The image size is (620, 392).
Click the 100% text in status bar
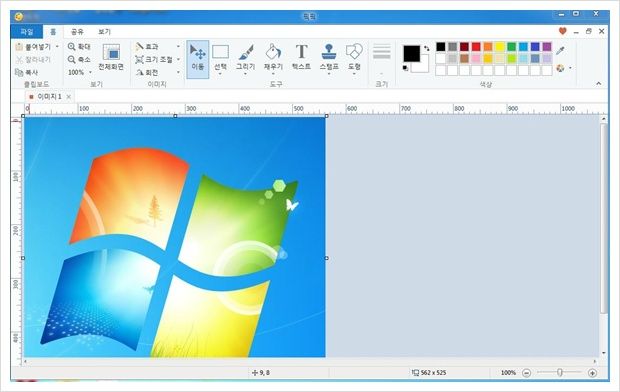(x=508, y=373)
